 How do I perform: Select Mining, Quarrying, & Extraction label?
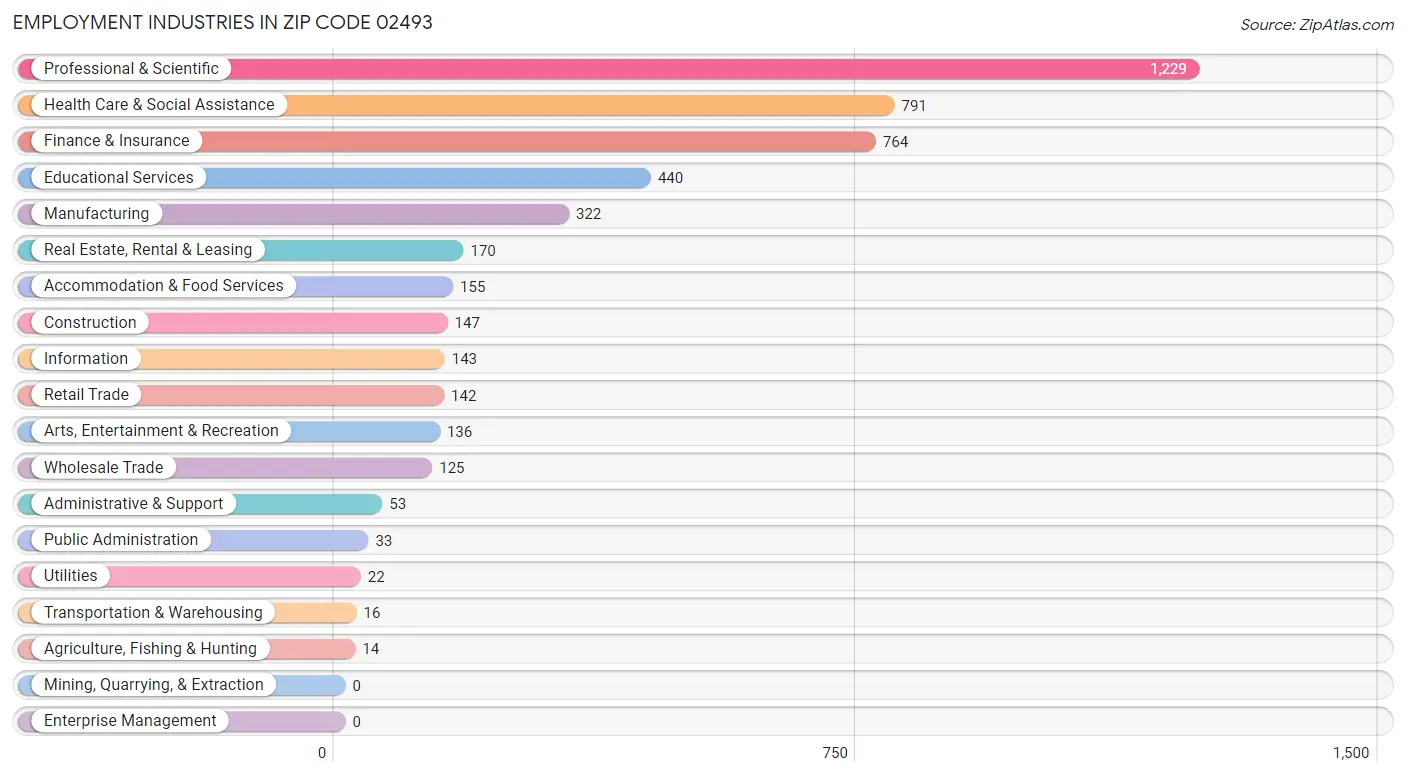pos(154,685)
